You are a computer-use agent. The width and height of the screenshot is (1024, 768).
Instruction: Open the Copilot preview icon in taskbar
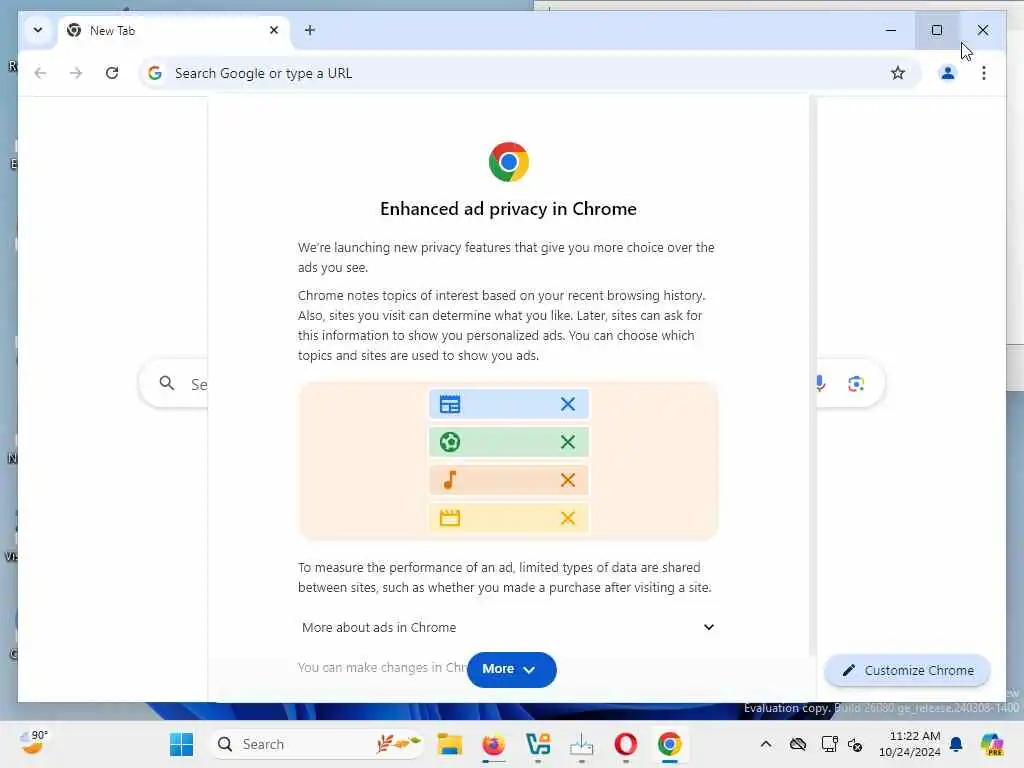coord(992,744)
